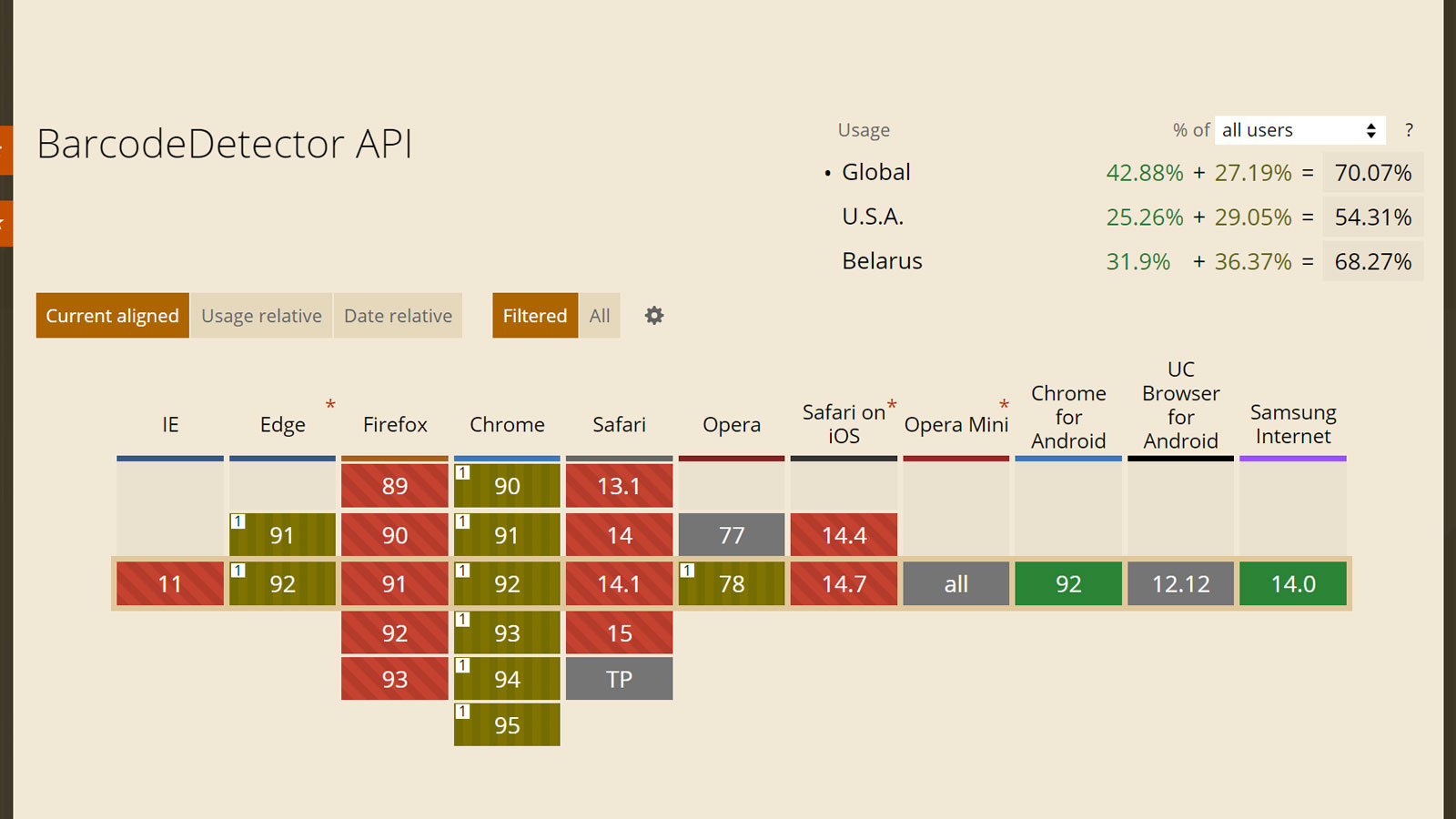Select the Firefox 89 cell

pos(395,486)
